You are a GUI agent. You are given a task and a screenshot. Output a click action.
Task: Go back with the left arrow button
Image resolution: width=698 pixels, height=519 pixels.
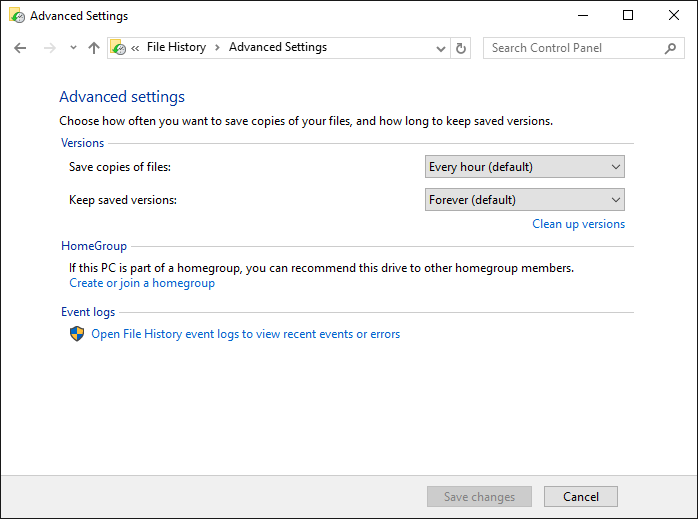tap(20, 48)
